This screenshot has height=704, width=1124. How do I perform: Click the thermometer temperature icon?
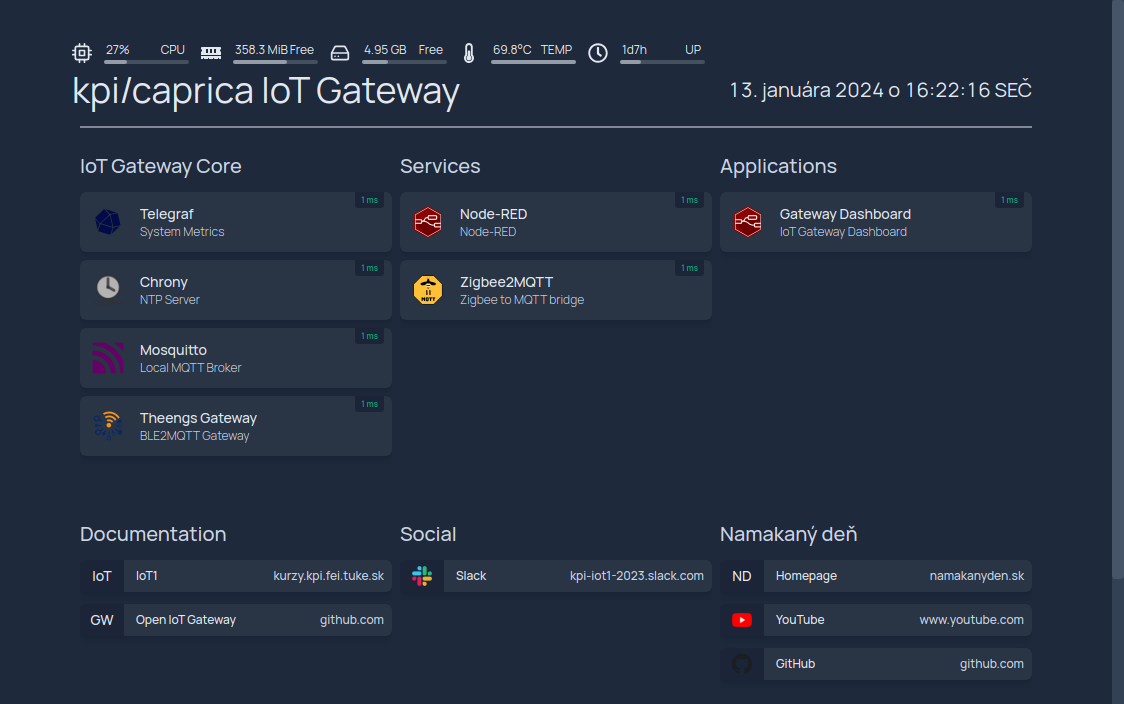pyautogui.click(x=469, y=51)
